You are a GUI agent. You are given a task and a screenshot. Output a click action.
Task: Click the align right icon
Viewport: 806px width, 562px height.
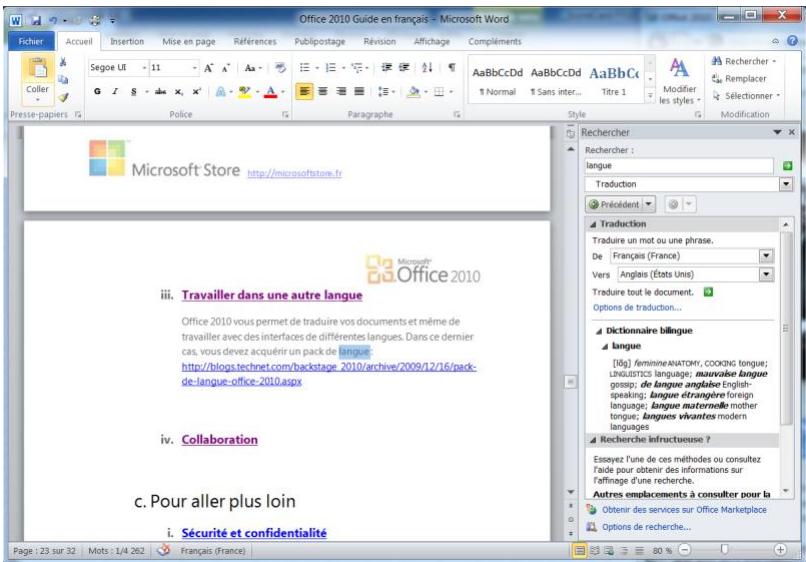[341, 92]
